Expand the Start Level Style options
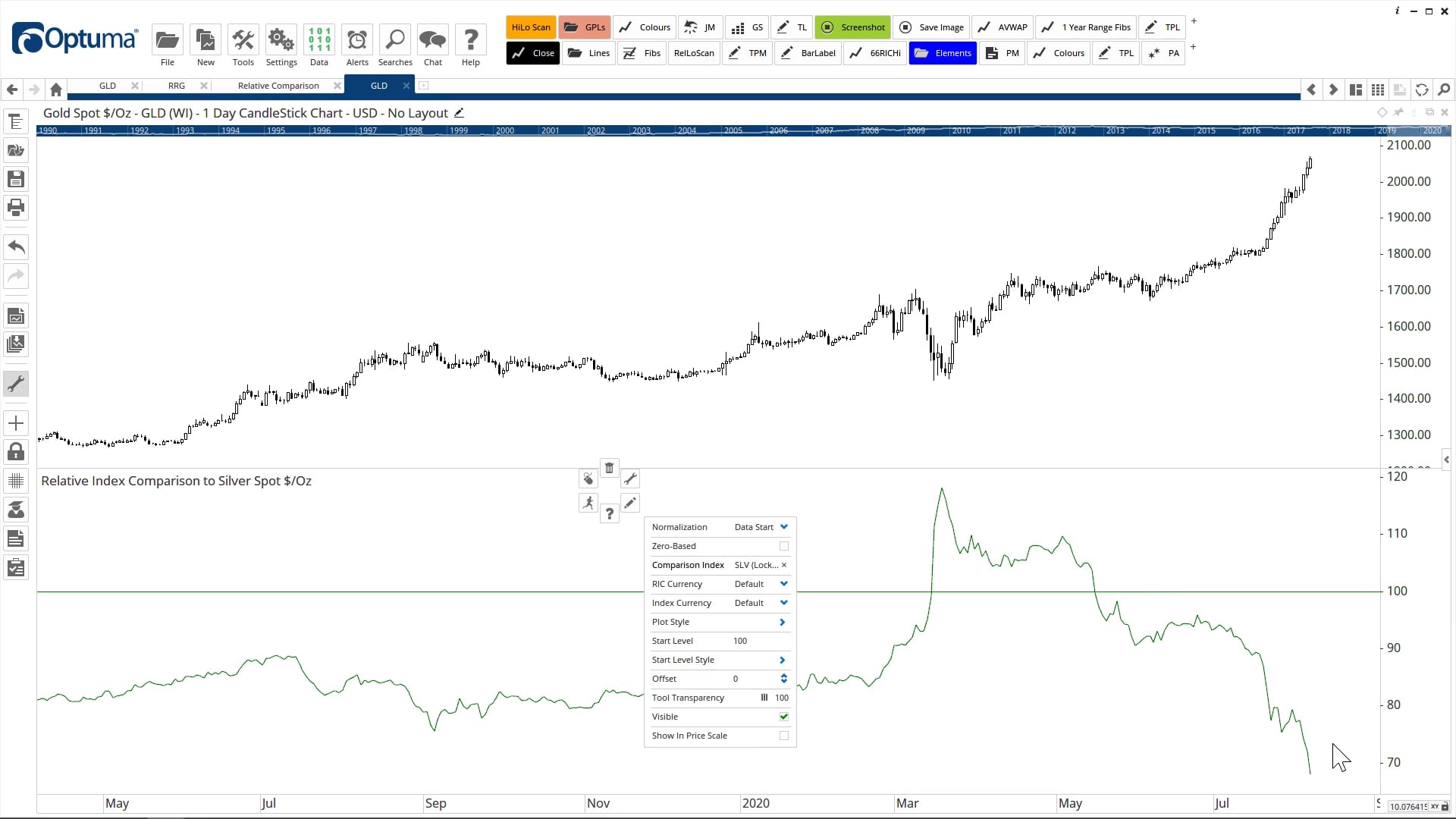 point(783,660)
